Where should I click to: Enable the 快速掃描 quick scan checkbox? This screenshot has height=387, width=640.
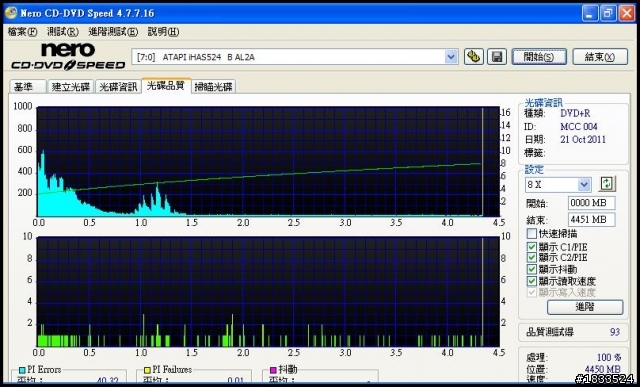click(x=531, y=234)
